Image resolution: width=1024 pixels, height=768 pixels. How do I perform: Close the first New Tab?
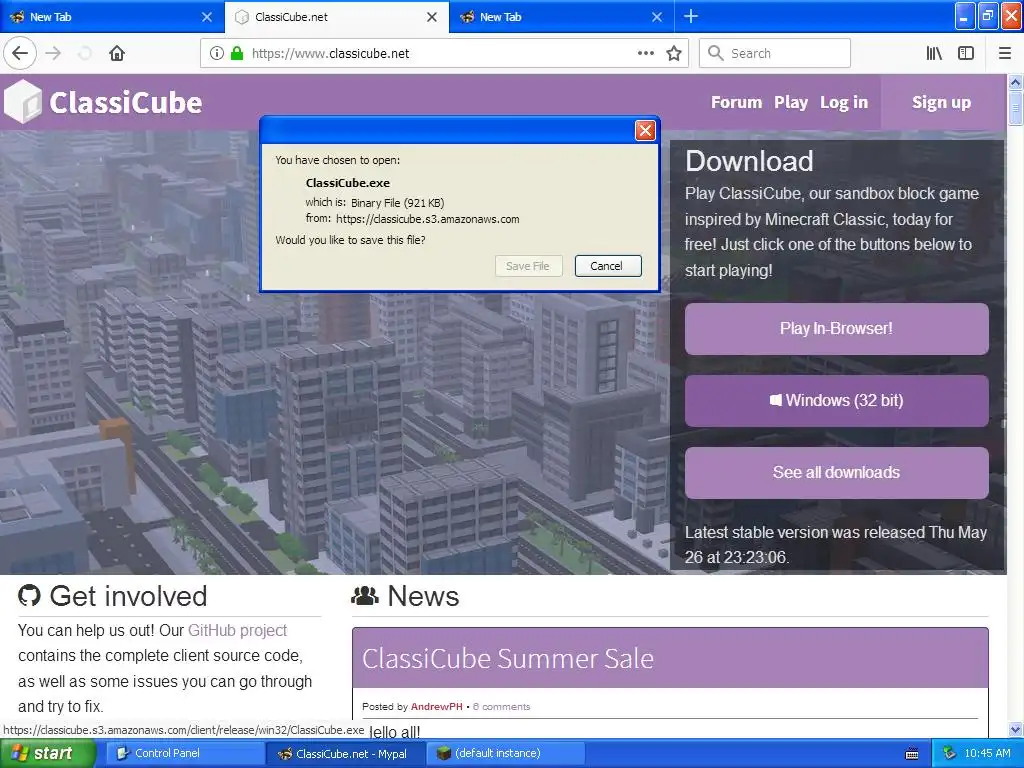tap(207, 17)
